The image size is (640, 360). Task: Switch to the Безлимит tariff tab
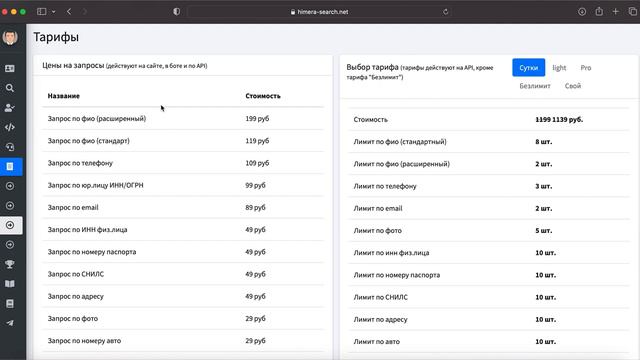[535, 86]
